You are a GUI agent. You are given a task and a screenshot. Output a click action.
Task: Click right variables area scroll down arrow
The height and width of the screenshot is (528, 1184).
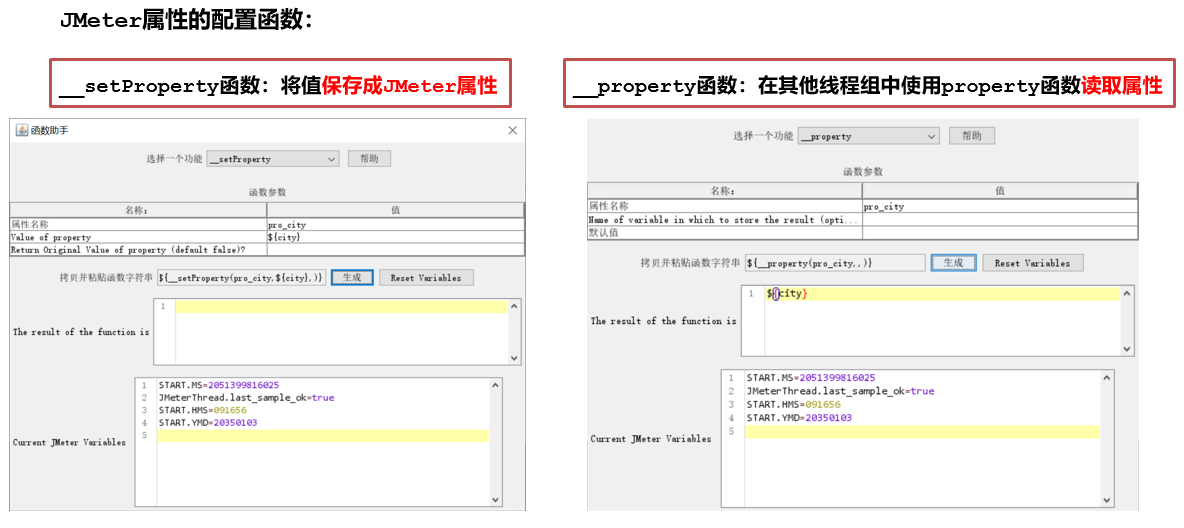point(1107,501)
